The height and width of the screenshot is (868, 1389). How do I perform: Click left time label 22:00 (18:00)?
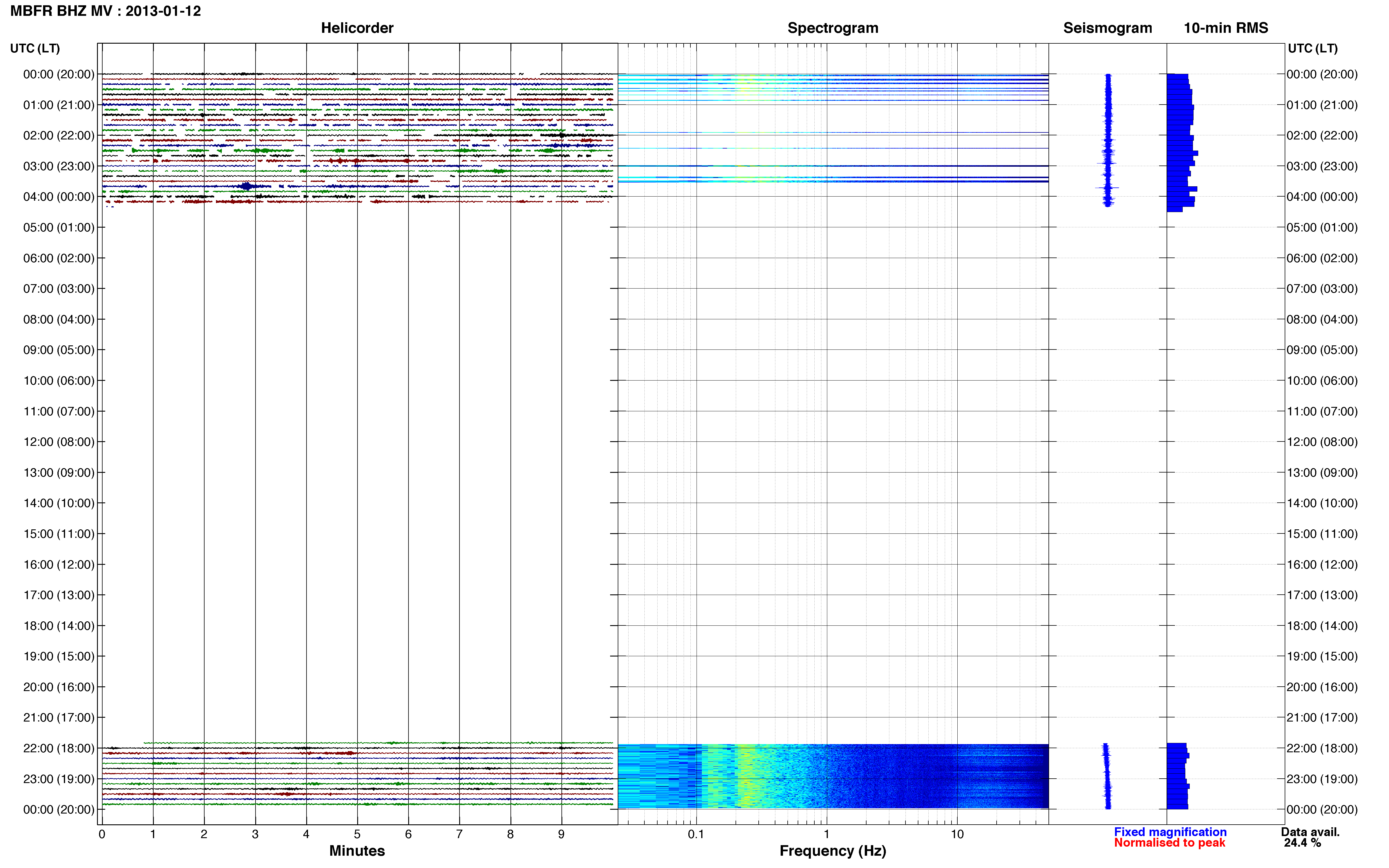59,748
